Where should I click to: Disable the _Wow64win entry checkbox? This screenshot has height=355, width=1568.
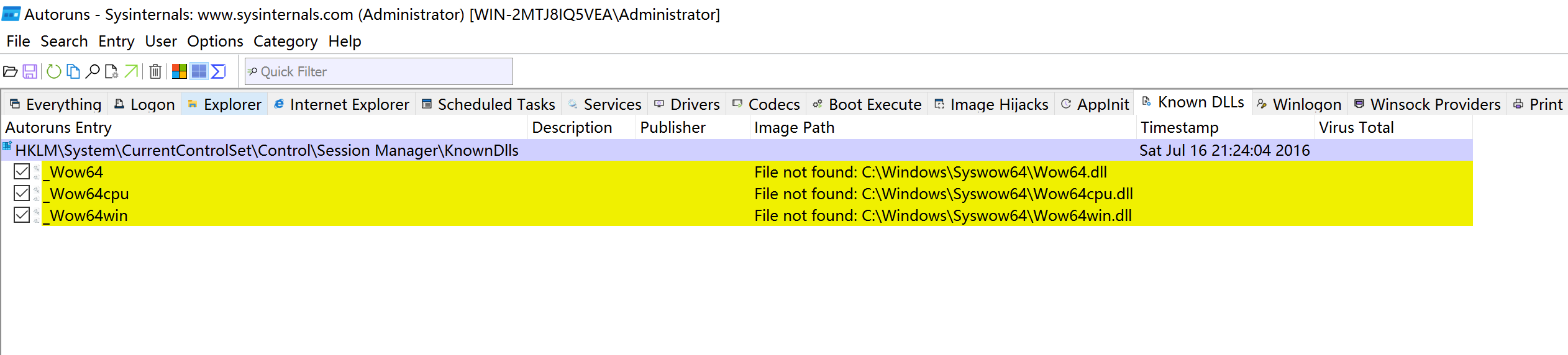point(22,215)
